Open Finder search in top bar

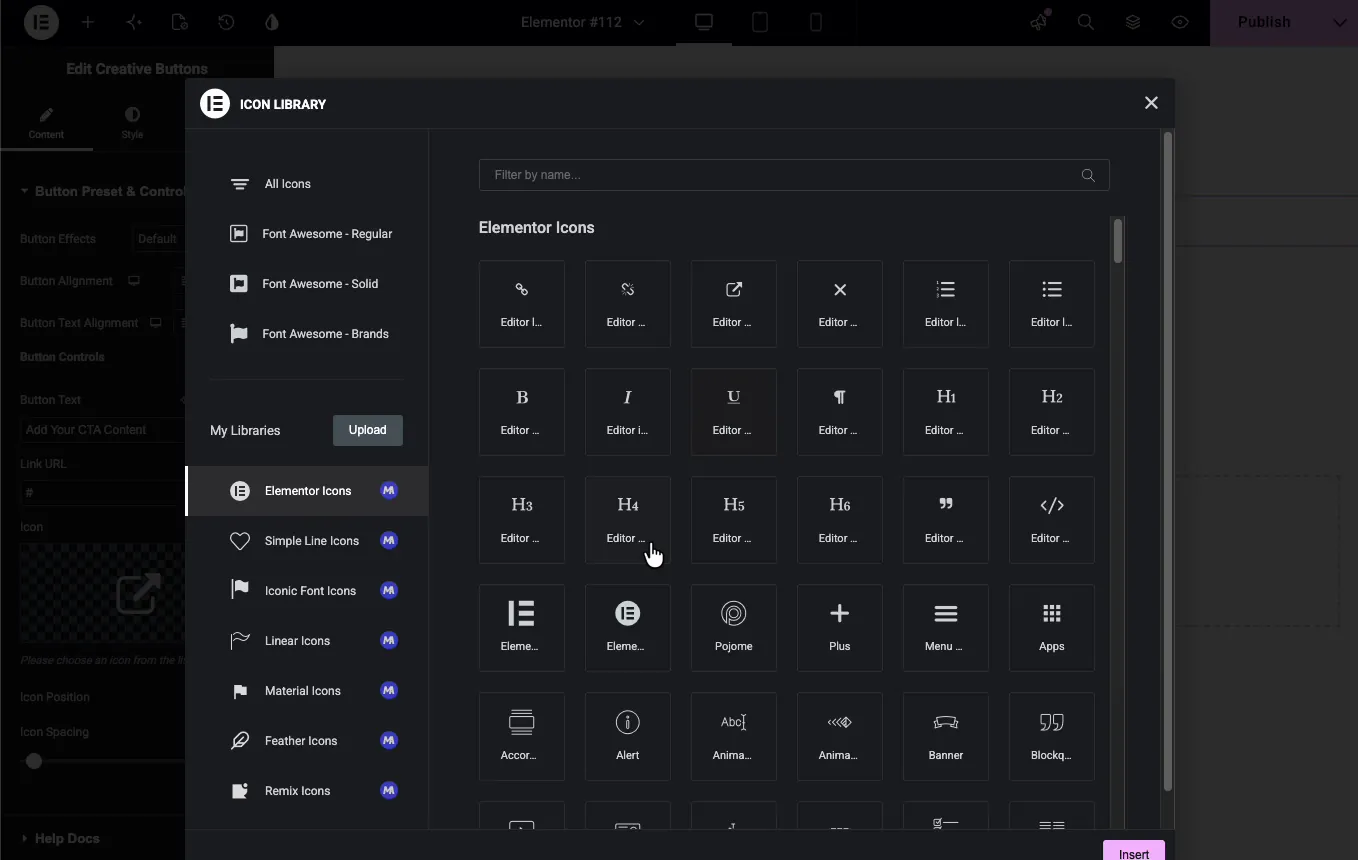[1085, 22]
